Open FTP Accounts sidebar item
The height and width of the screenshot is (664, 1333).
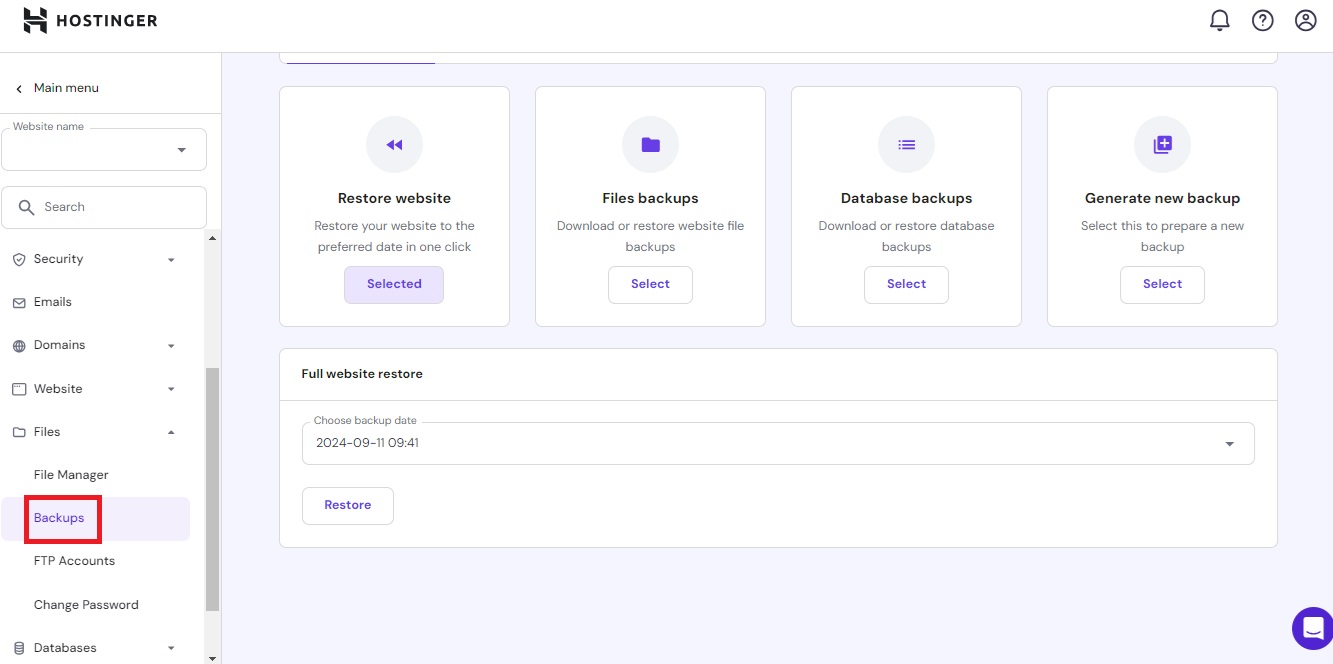[74, 561]
